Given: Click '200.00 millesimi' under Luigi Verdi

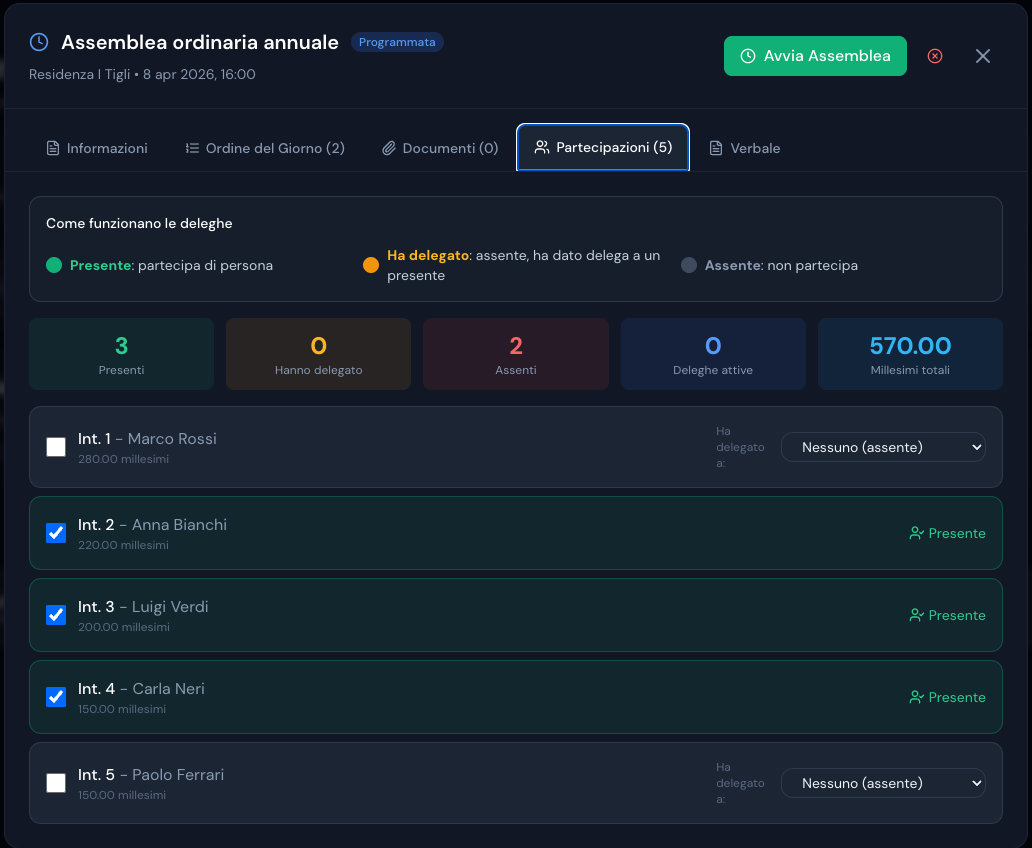Looking at the screenshot, I should [124, 627].
